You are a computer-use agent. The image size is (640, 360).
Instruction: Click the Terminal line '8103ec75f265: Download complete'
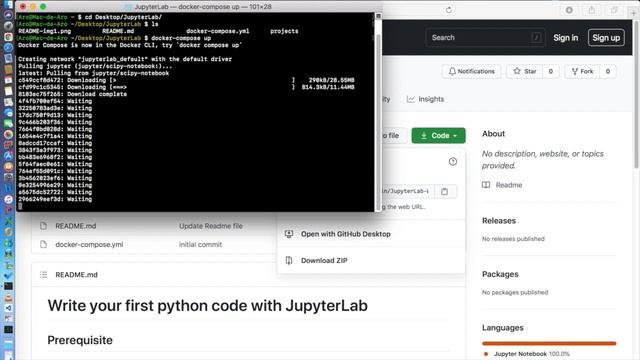click(73, 94)
